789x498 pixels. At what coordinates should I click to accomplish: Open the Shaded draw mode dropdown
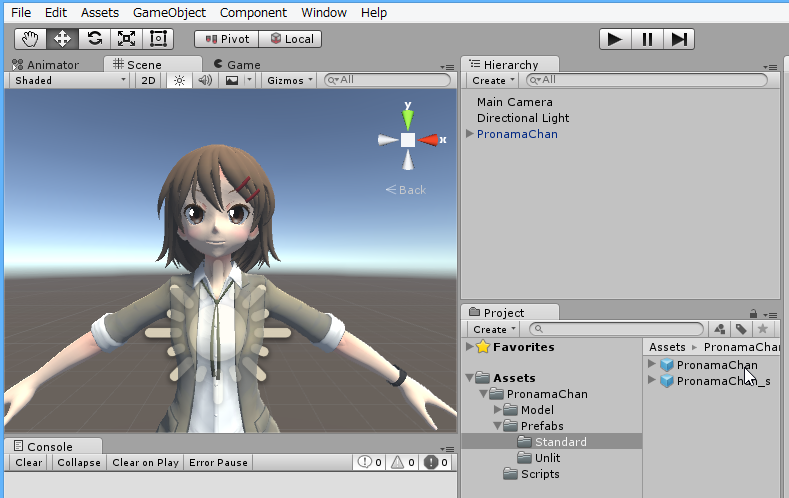click(69, 80)
